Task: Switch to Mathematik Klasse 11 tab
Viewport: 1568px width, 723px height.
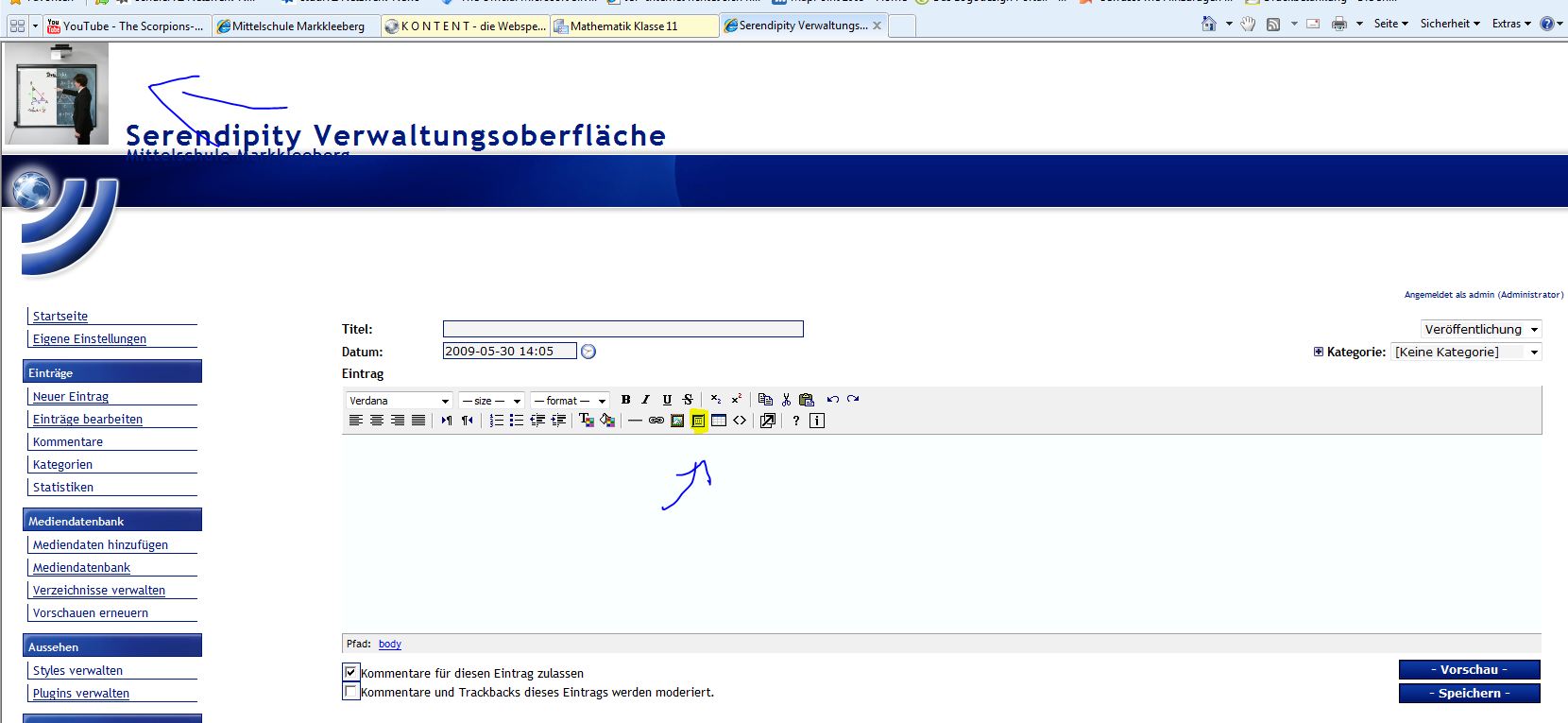Action: tap(634, 26)
